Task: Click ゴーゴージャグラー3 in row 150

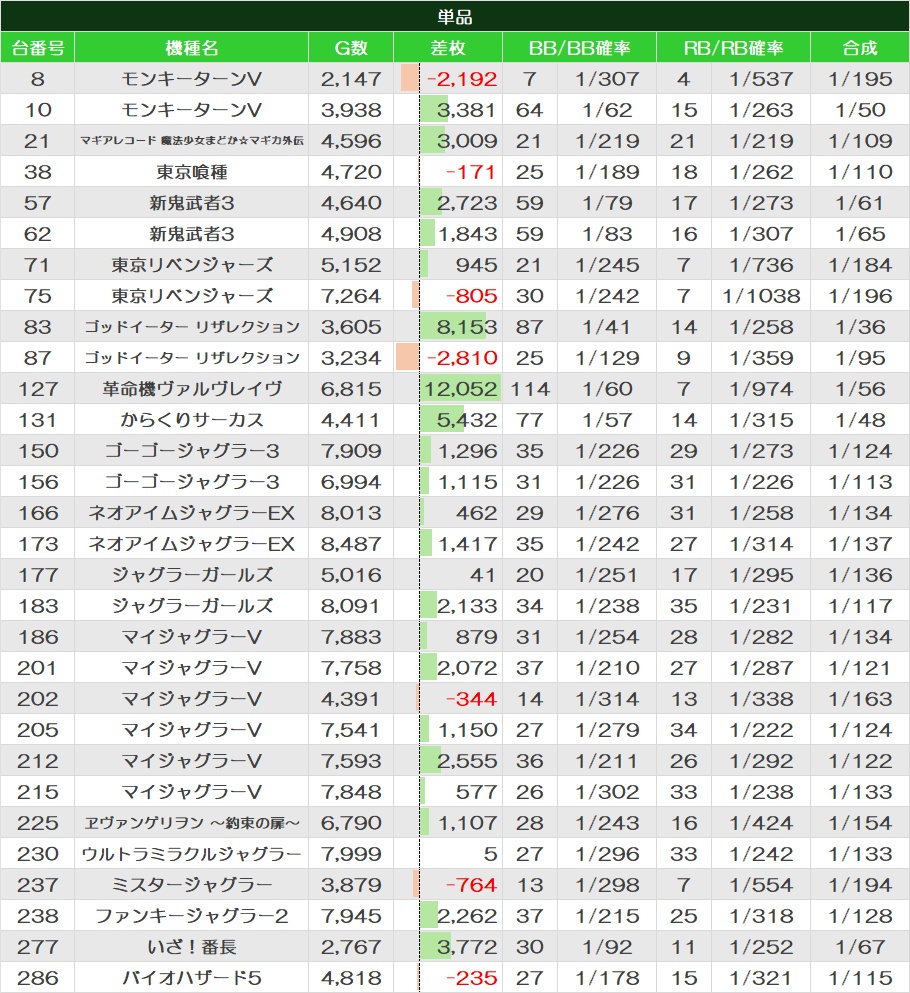Action: 191,451
